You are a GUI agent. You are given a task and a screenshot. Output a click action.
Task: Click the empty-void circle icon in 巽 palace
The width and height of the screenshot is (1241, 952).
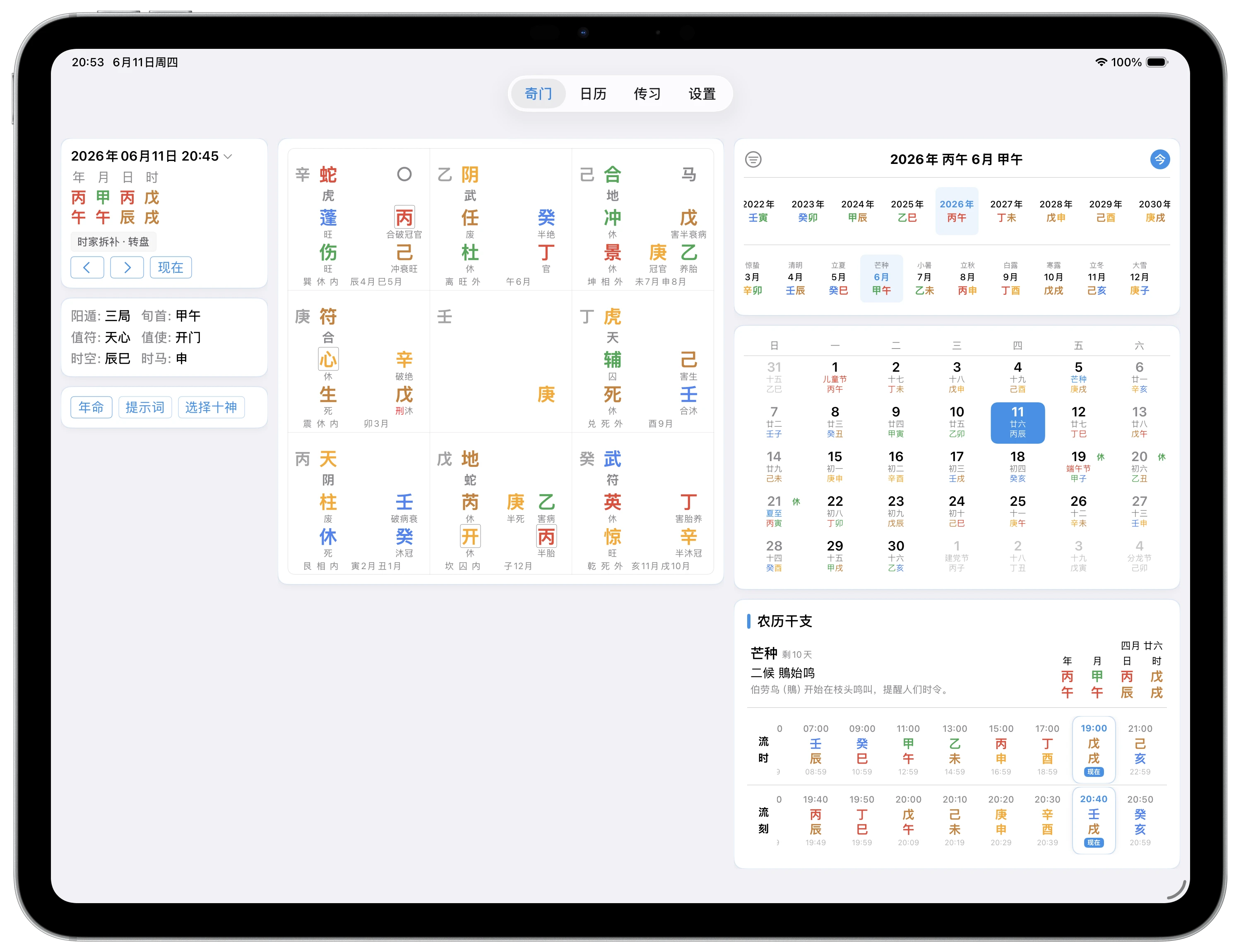(404, 175)
